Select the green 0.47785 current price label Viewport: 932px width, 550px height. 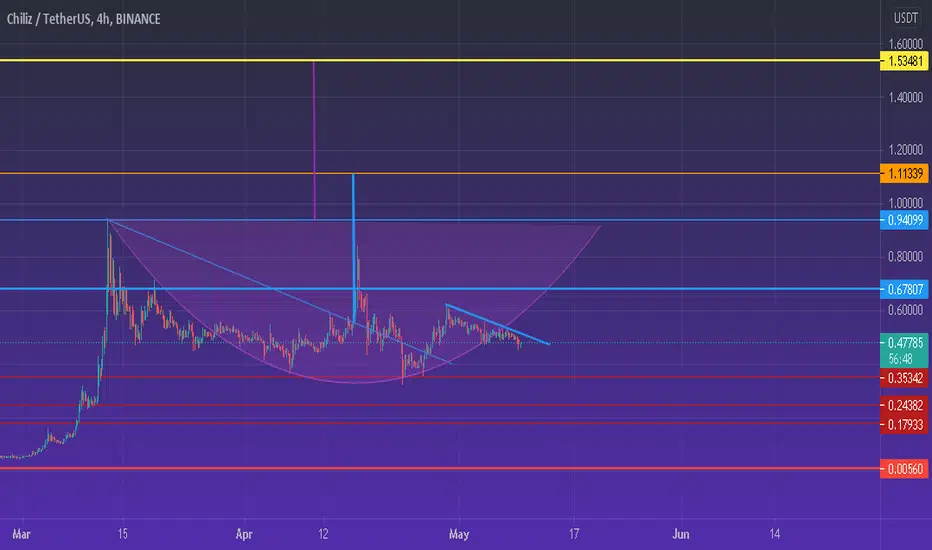coord(904,342)
